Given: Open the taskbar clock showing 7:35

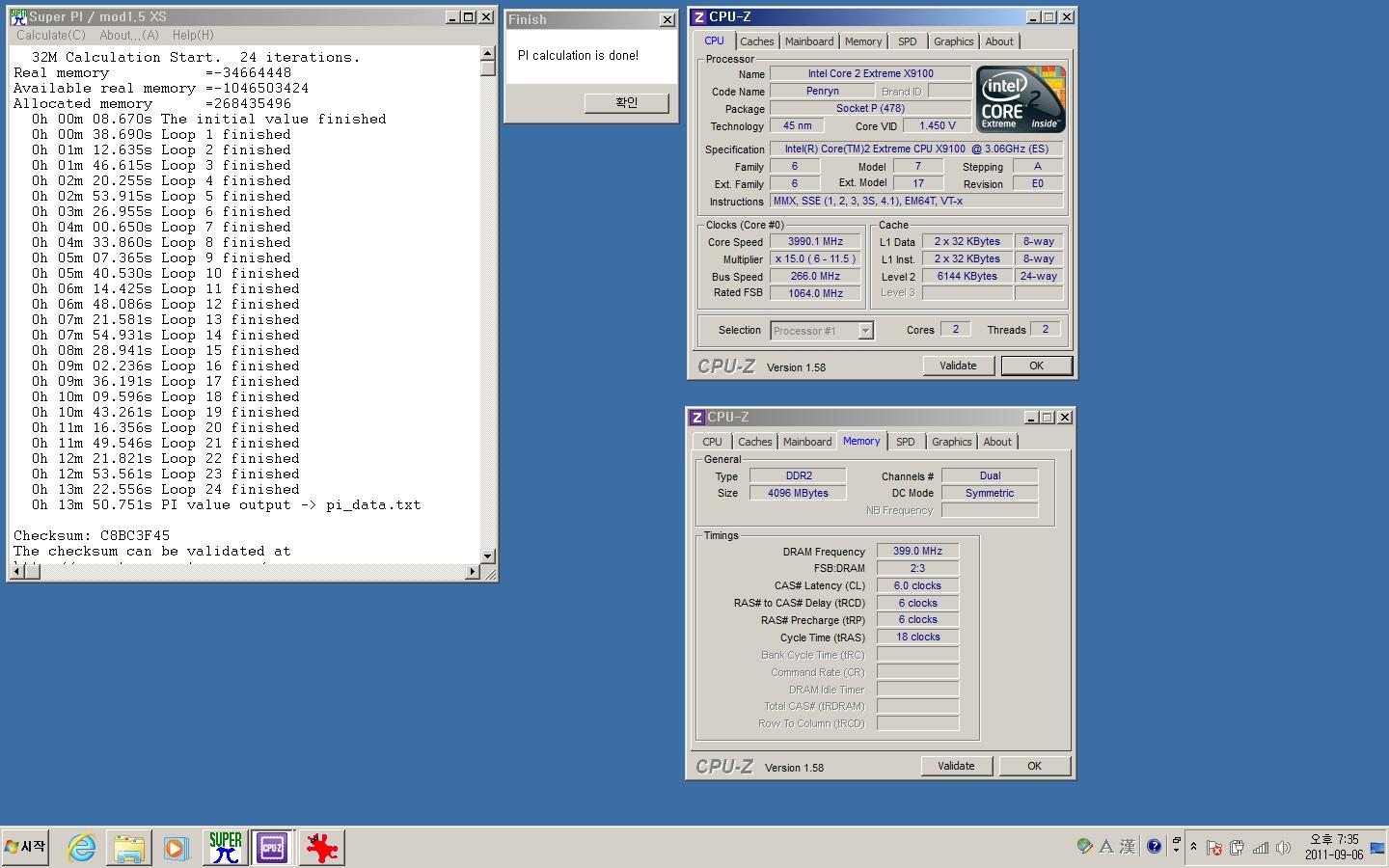Looking at the screenshot, I should tap(1334, 847).
